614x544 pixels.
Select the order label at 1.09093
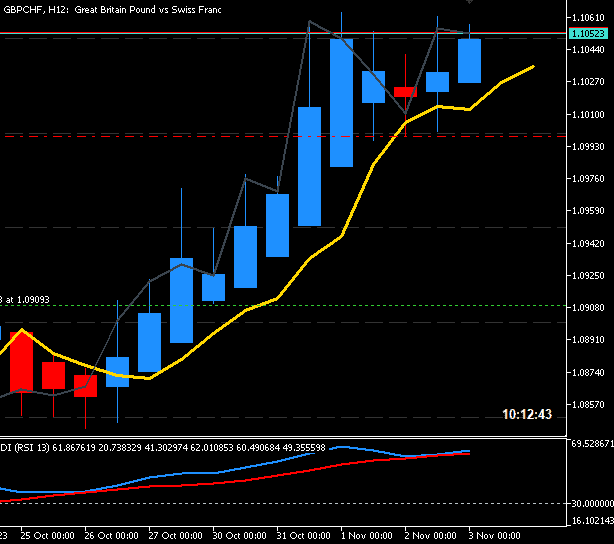pos(25,300)
